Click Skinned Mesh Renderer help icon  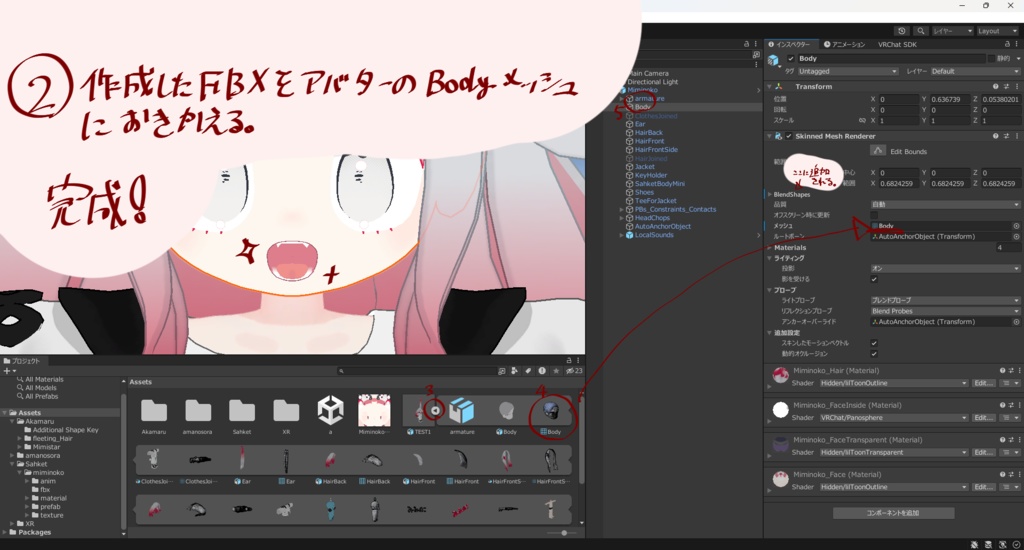[x=995, y=136]
